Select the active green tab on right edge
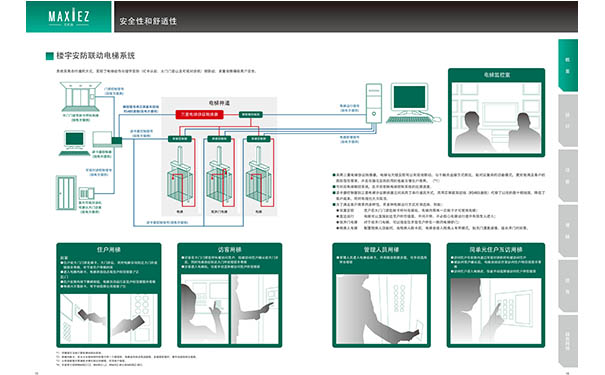605x375 pixels. 568,65
